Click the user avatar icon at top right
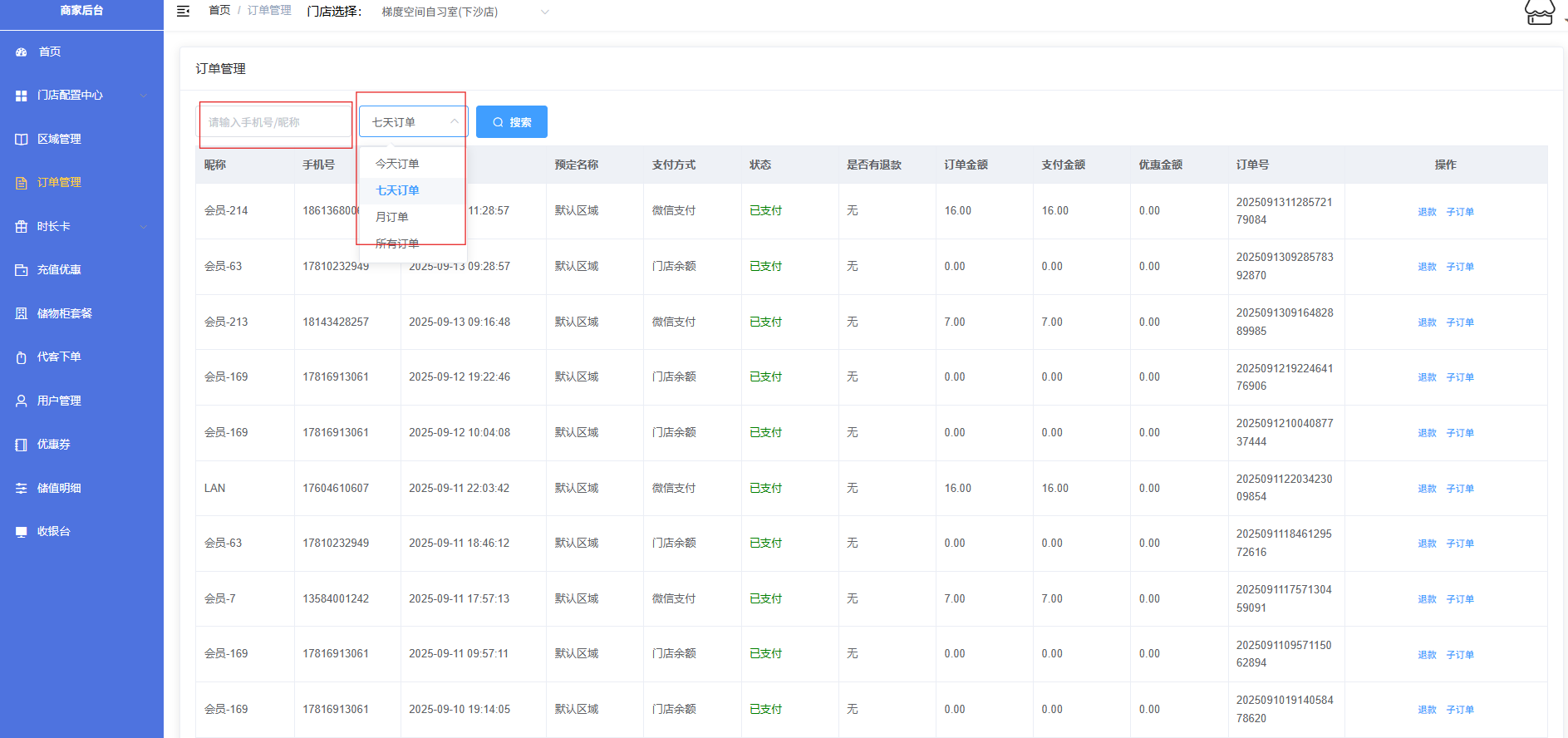Image resolution: width=1568 pixels, height=738 pixels. click(1539, 12)
